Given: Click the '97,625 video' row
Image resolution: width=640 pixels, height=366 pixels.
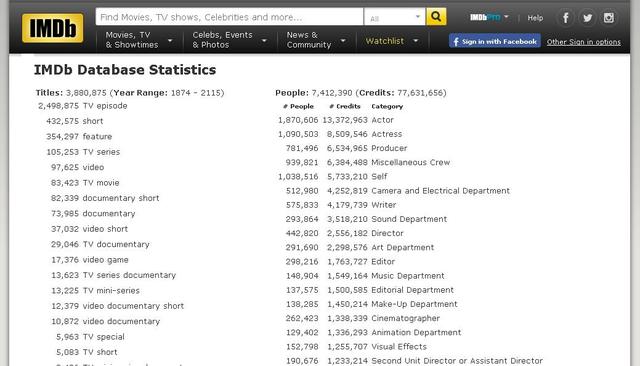Looking at the screenshot, I should tap(78, 167).
